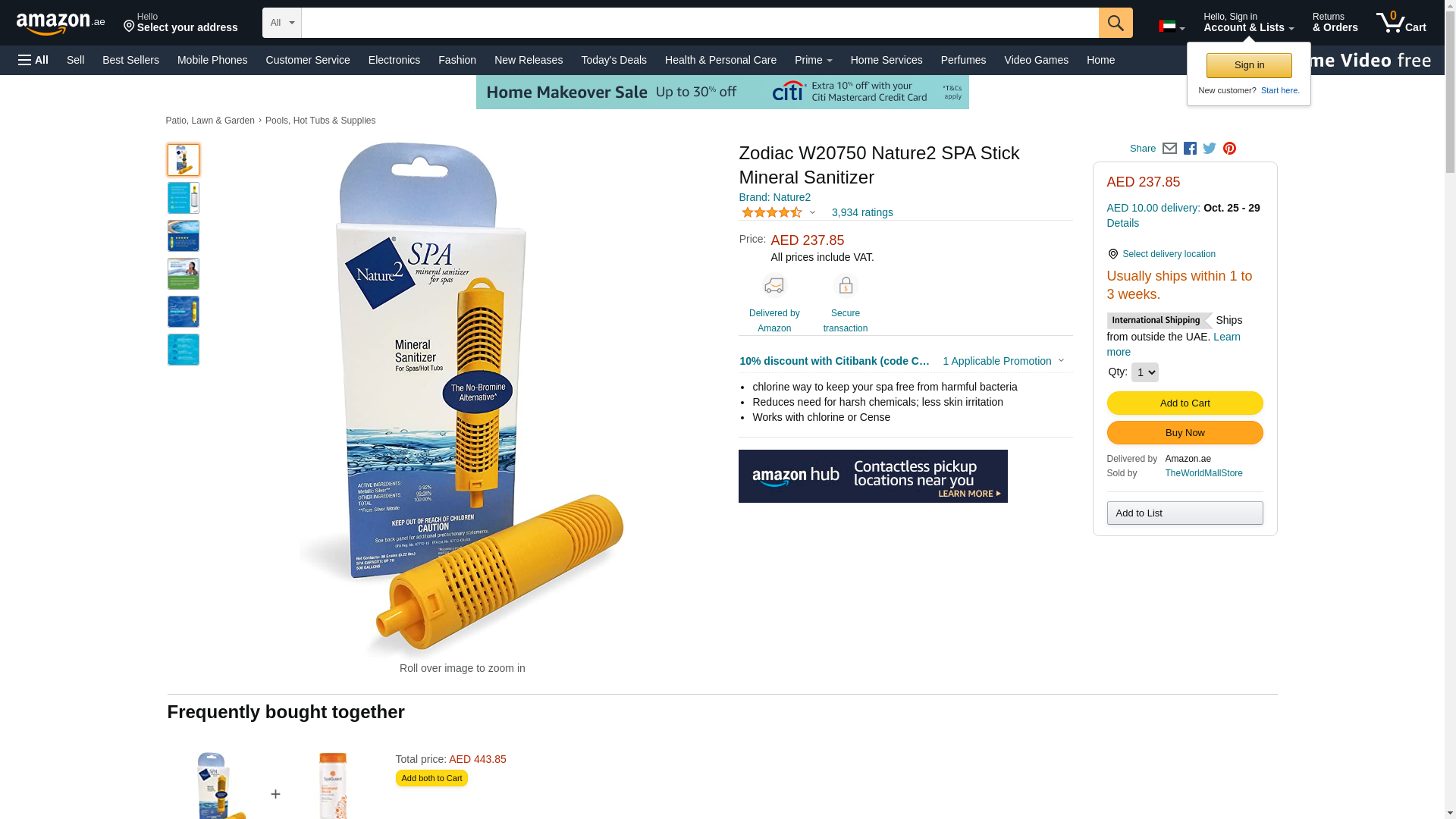Share product on Facebook
Viewport: 1456px width, 819px height.
1190,149
